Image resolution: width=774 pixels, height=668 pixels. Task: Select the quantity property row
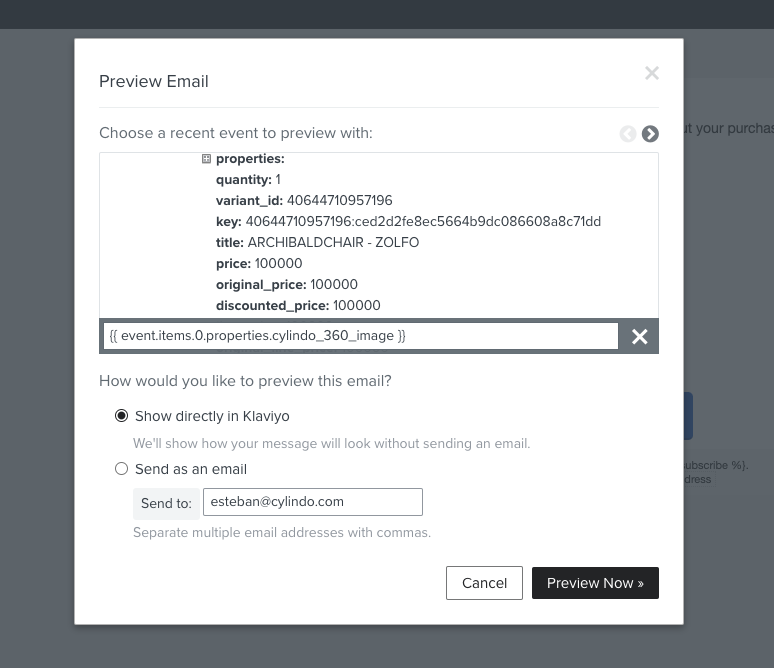[248, 179]
